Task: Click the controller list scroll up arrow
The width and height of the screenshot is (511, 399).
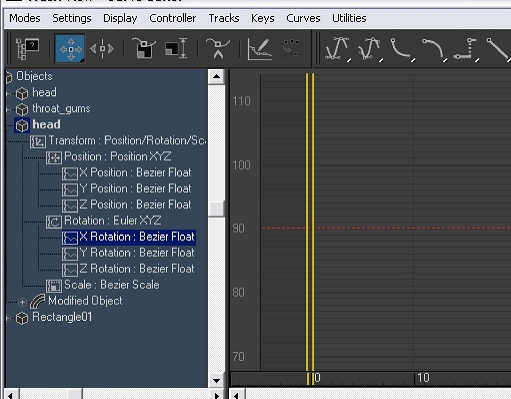Action: click(216, 77)
